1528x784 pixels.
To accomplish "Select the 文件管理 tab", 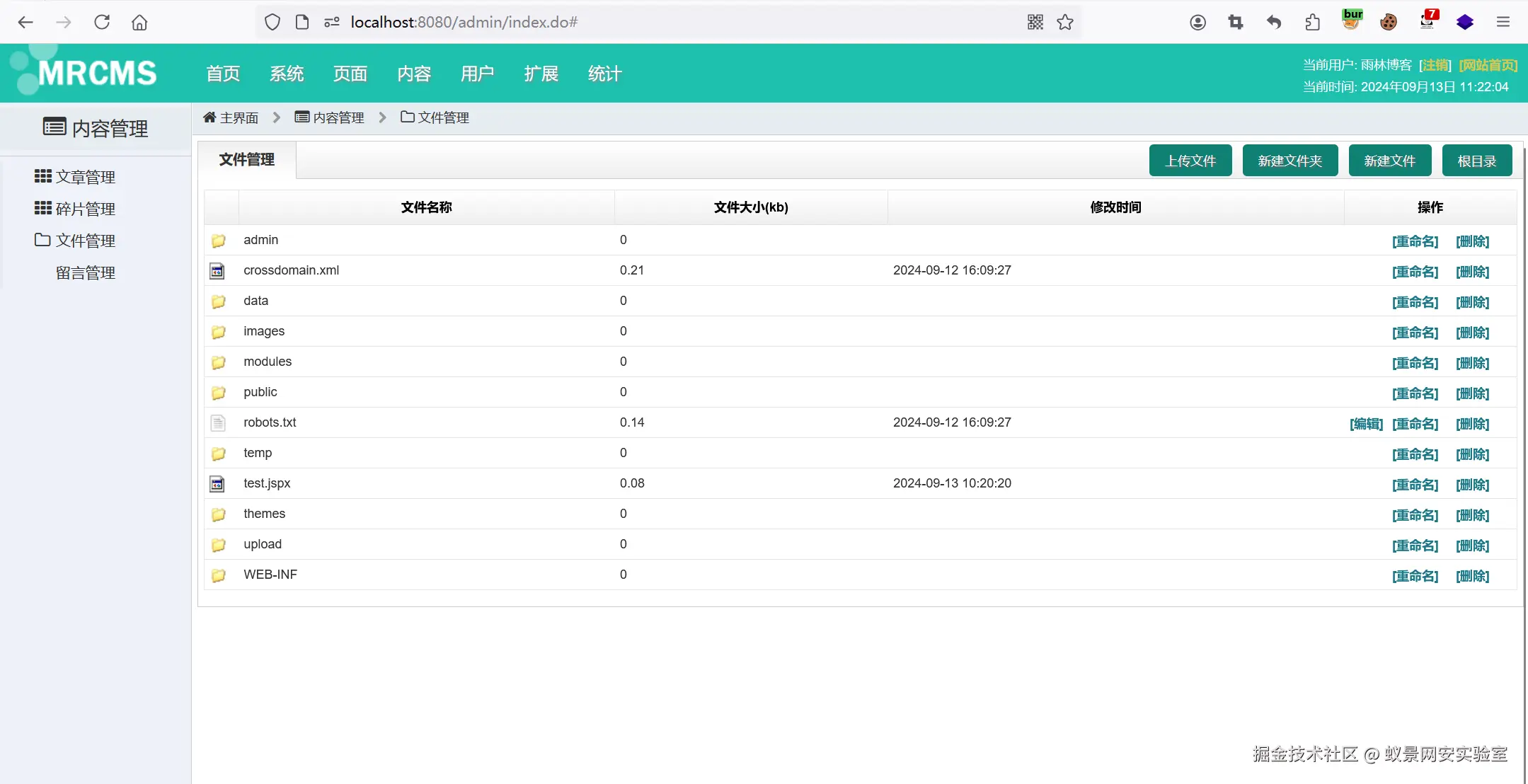I will [x=246, y=160].
